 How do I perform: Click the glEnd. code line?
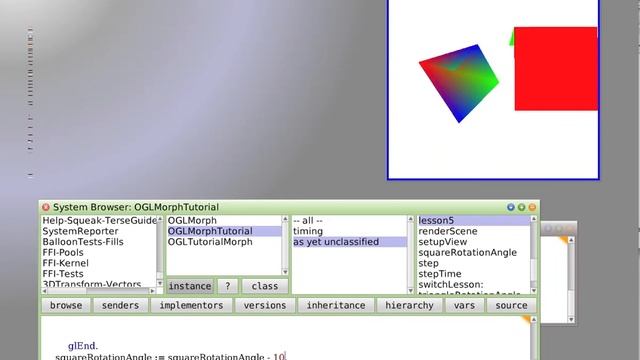click(83, 346)
